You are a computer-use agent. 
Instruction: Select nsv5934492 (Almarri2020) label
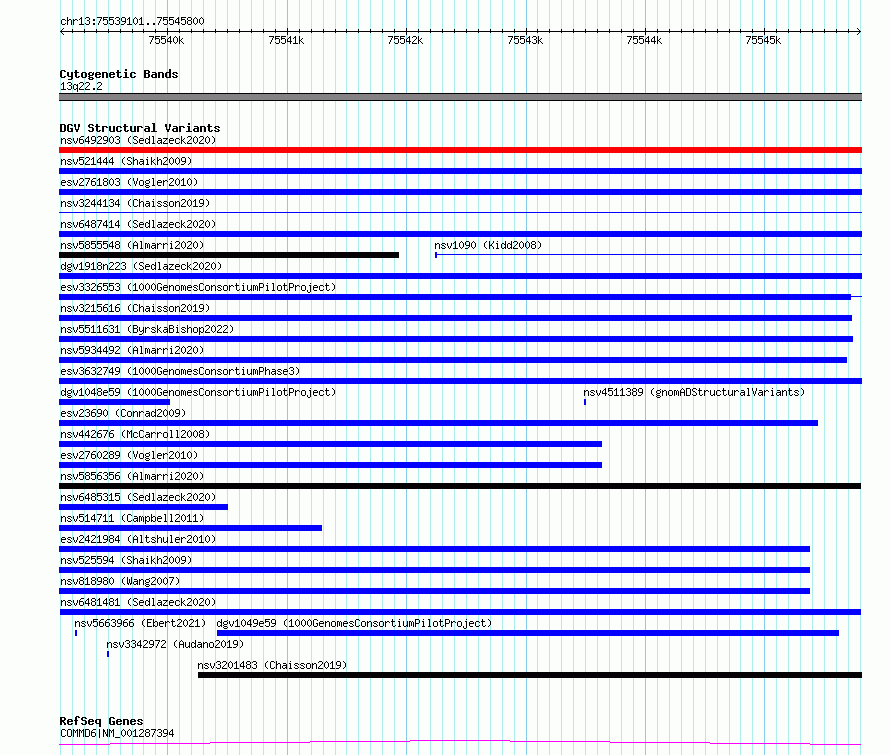click(x=132, y=350)
